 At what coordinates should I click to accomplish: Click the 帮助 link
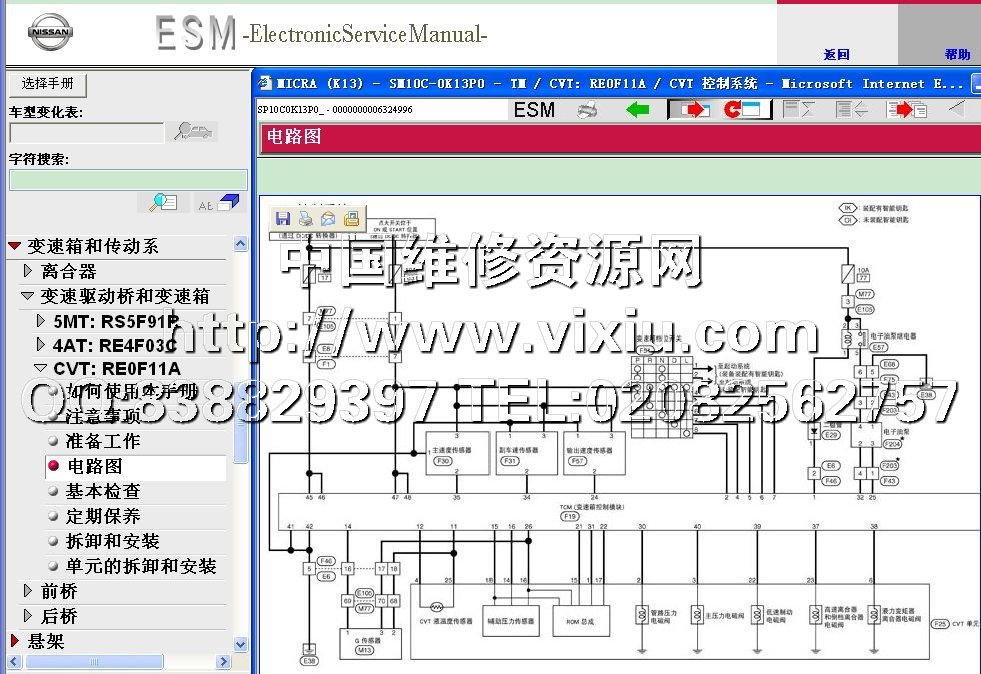(957, 54)
